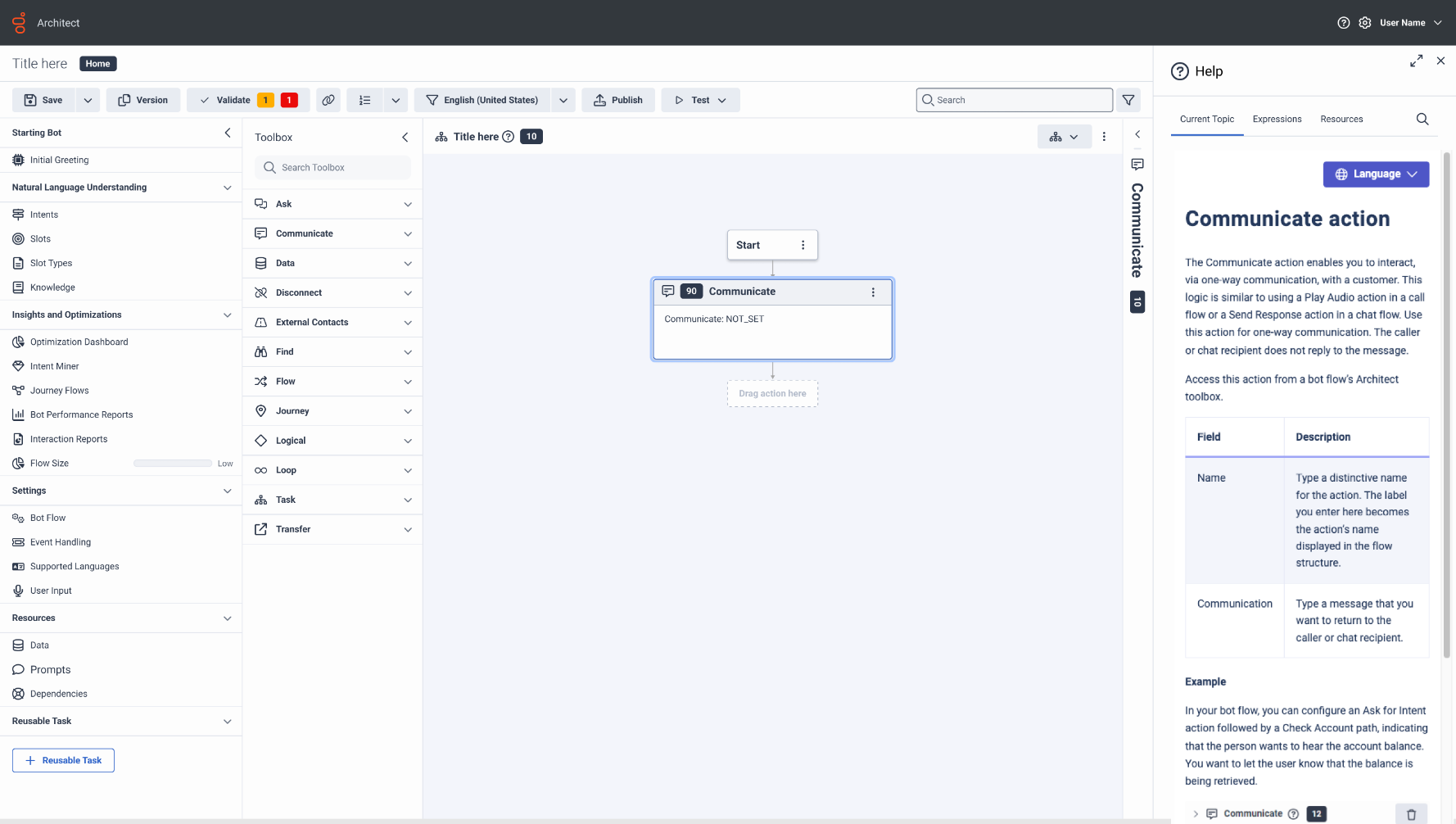Open the numbered list toolbar icon

(x=365, y=100)
